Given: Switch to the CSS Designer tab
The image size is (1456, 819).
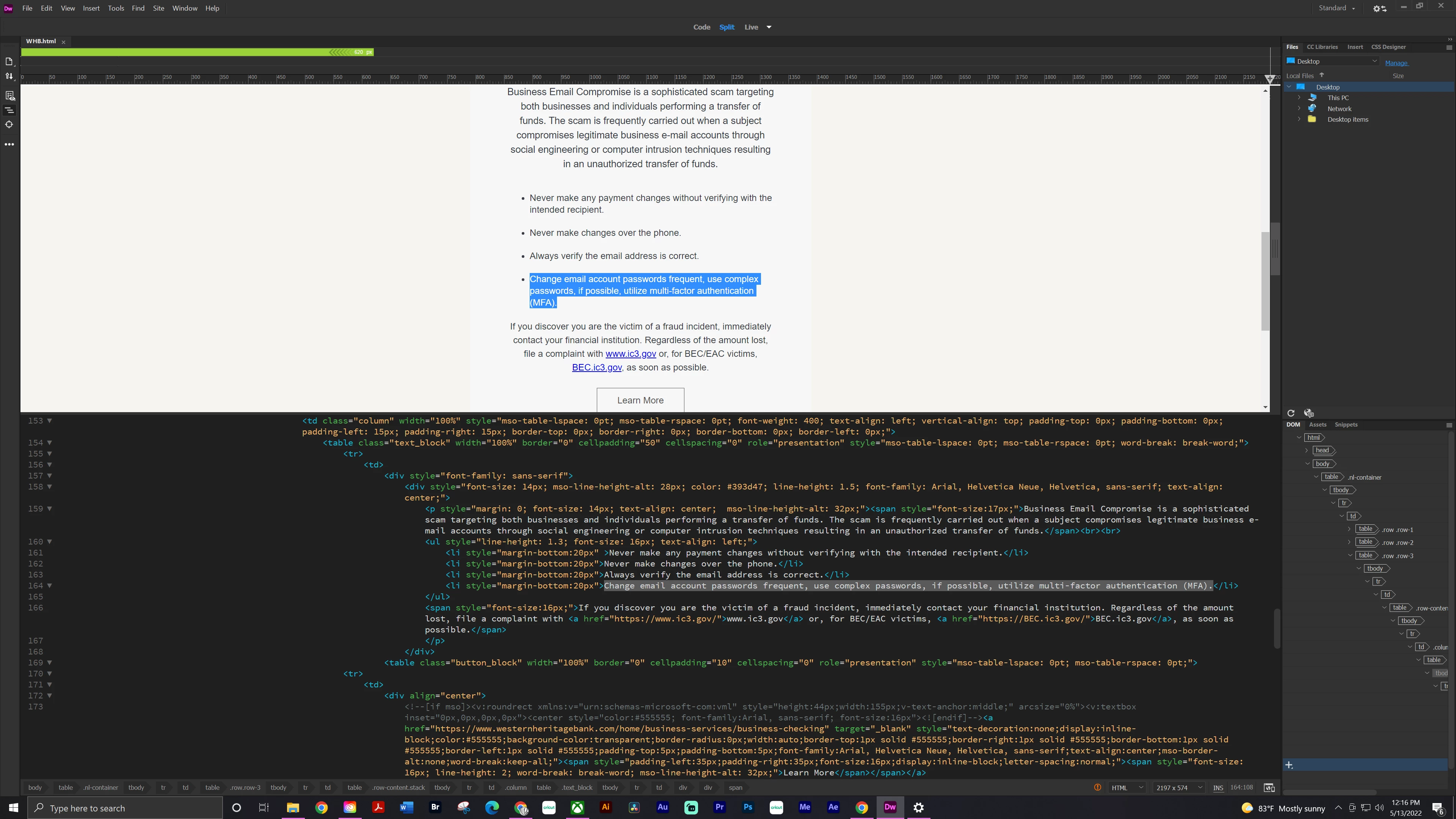Looking at the screenshot, I should (1388, 47).
